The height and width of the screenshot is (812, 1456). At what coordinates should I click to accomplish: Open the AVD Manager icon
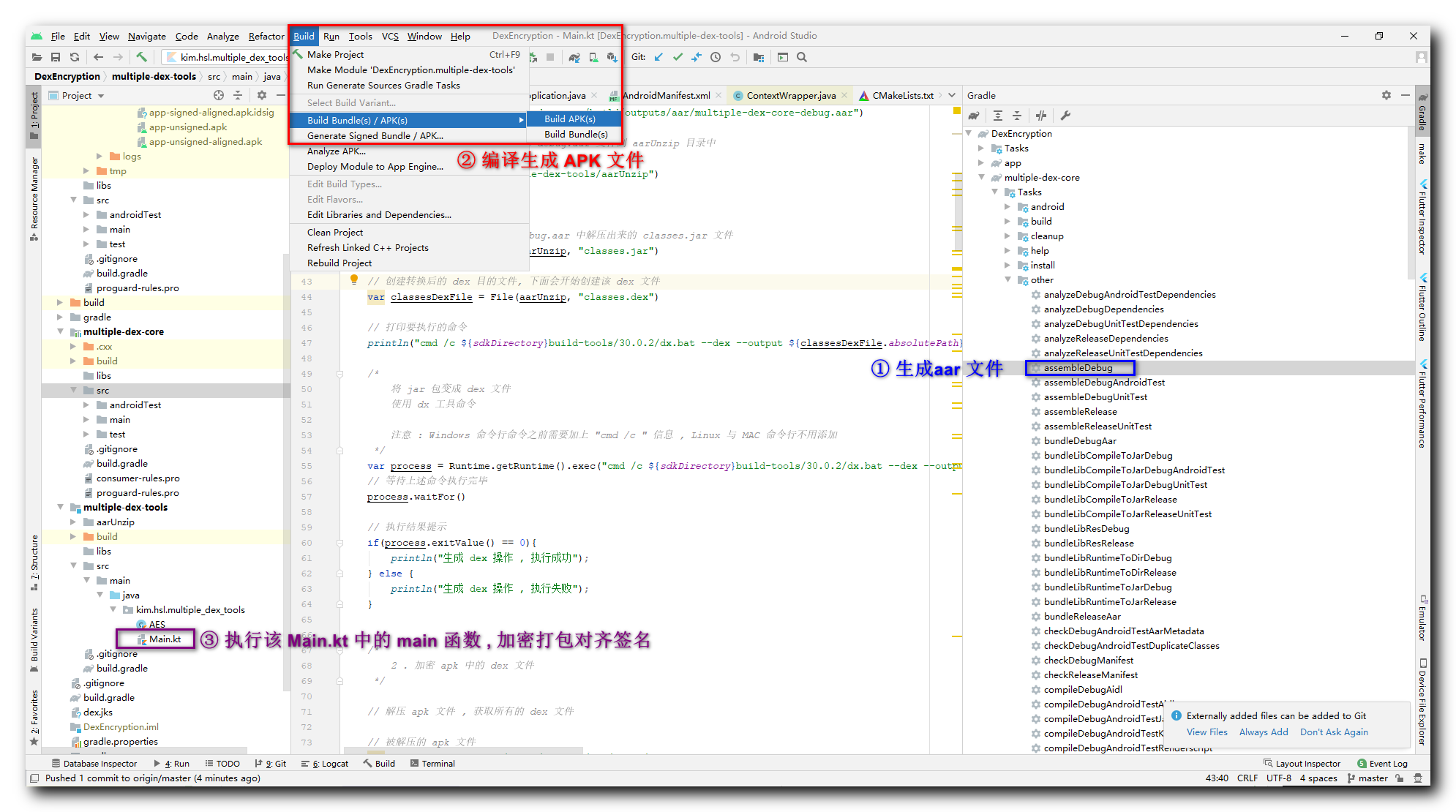(x=593, y=57)
